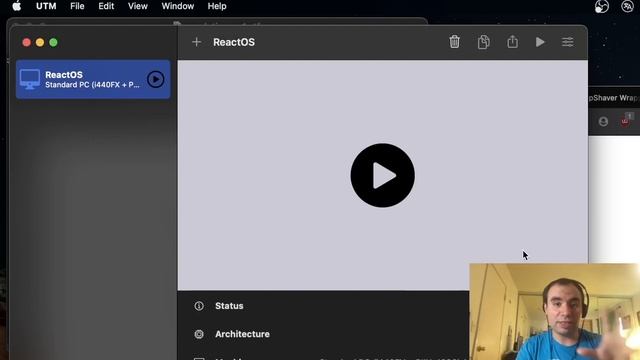Run the VM from the toolbar play icon

tap(540, 42)
